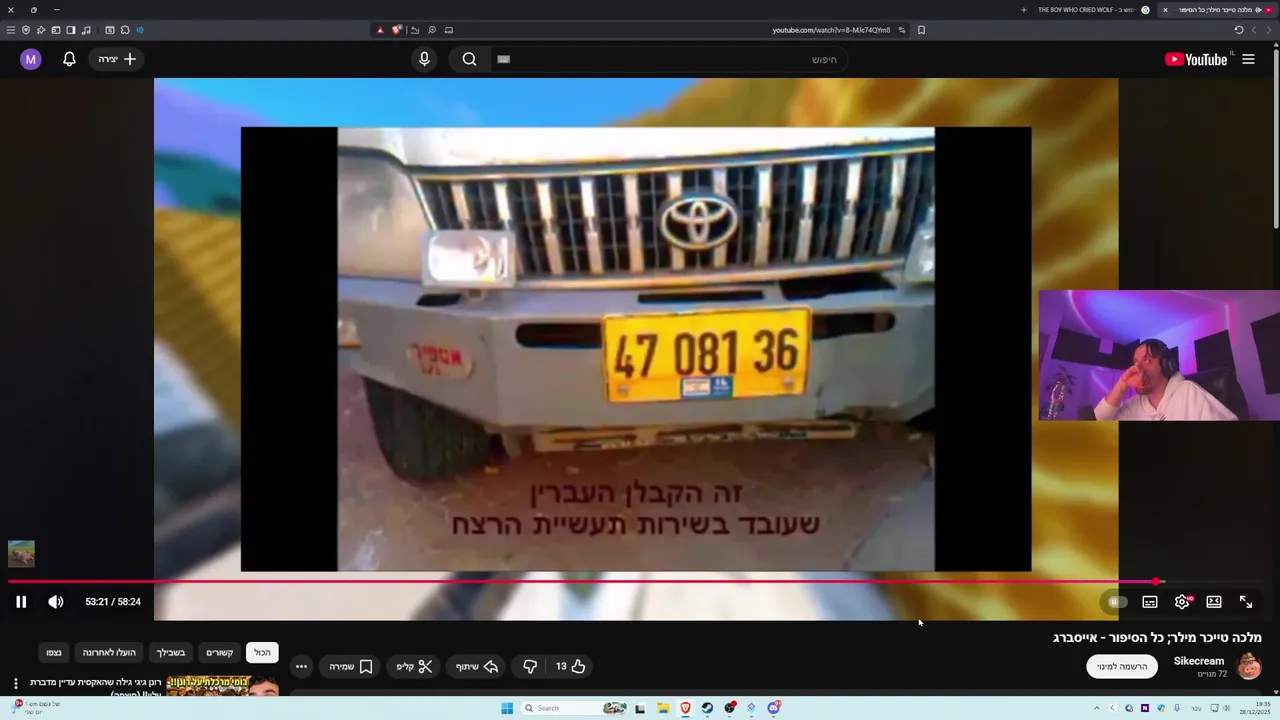Click the red playhead scrubber dot
Image resolution: width=1280 pixels, height=720 pixels.
(x=1157, y=581)
